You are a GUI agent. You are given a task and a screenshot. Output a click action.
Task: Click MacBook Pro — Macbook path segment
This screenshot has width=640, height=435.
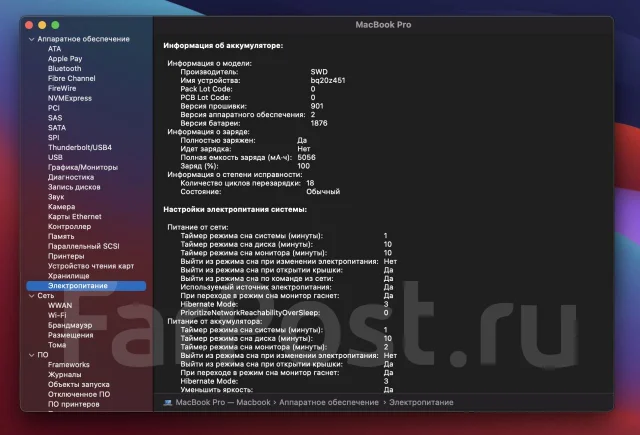(223, 402)
